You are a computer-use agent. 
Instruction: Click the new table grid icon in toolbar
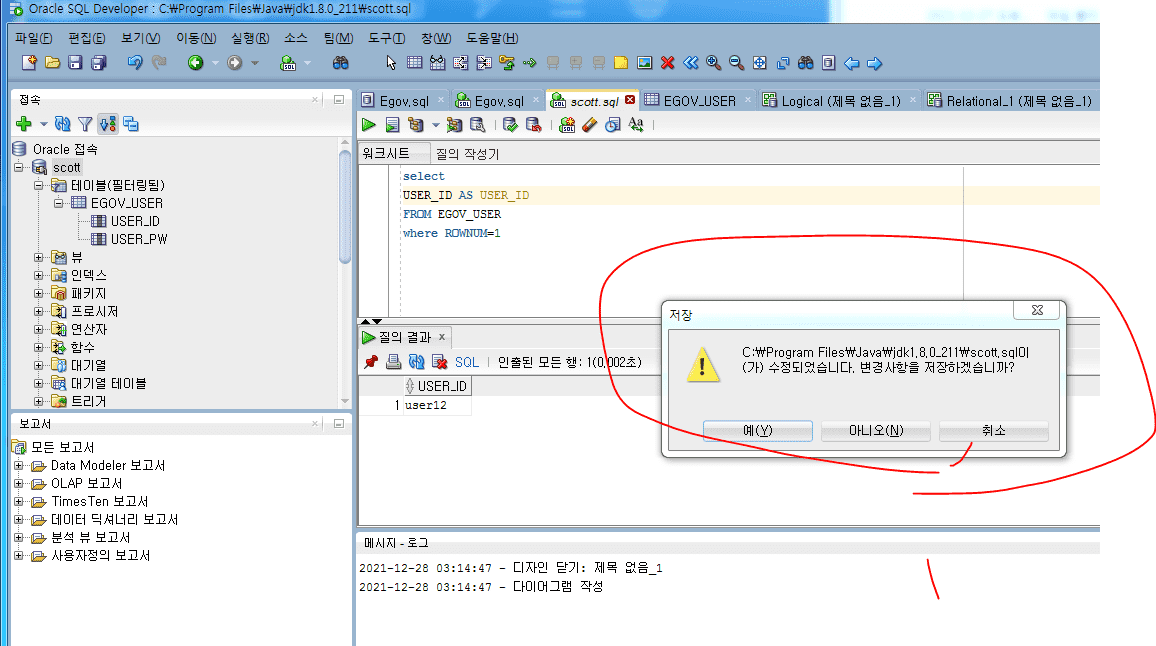pos(415,63)
